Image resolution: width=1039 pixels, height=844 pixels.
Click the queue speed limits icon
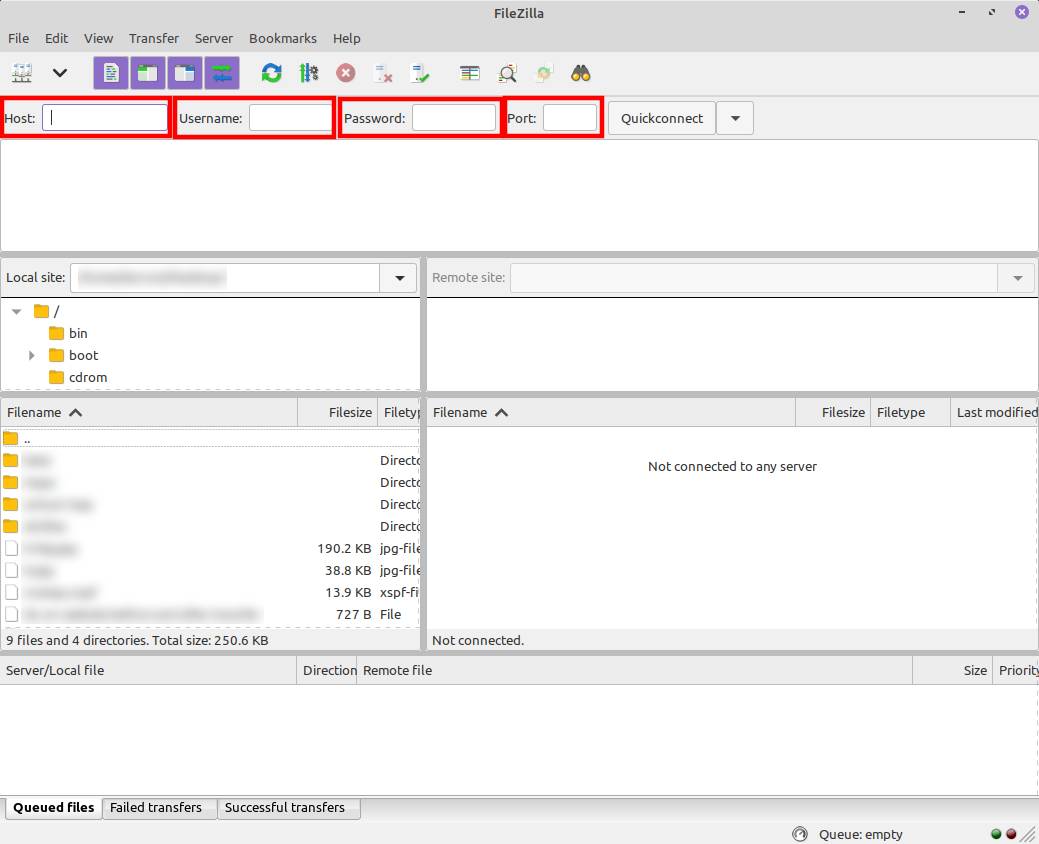point(800,834)
